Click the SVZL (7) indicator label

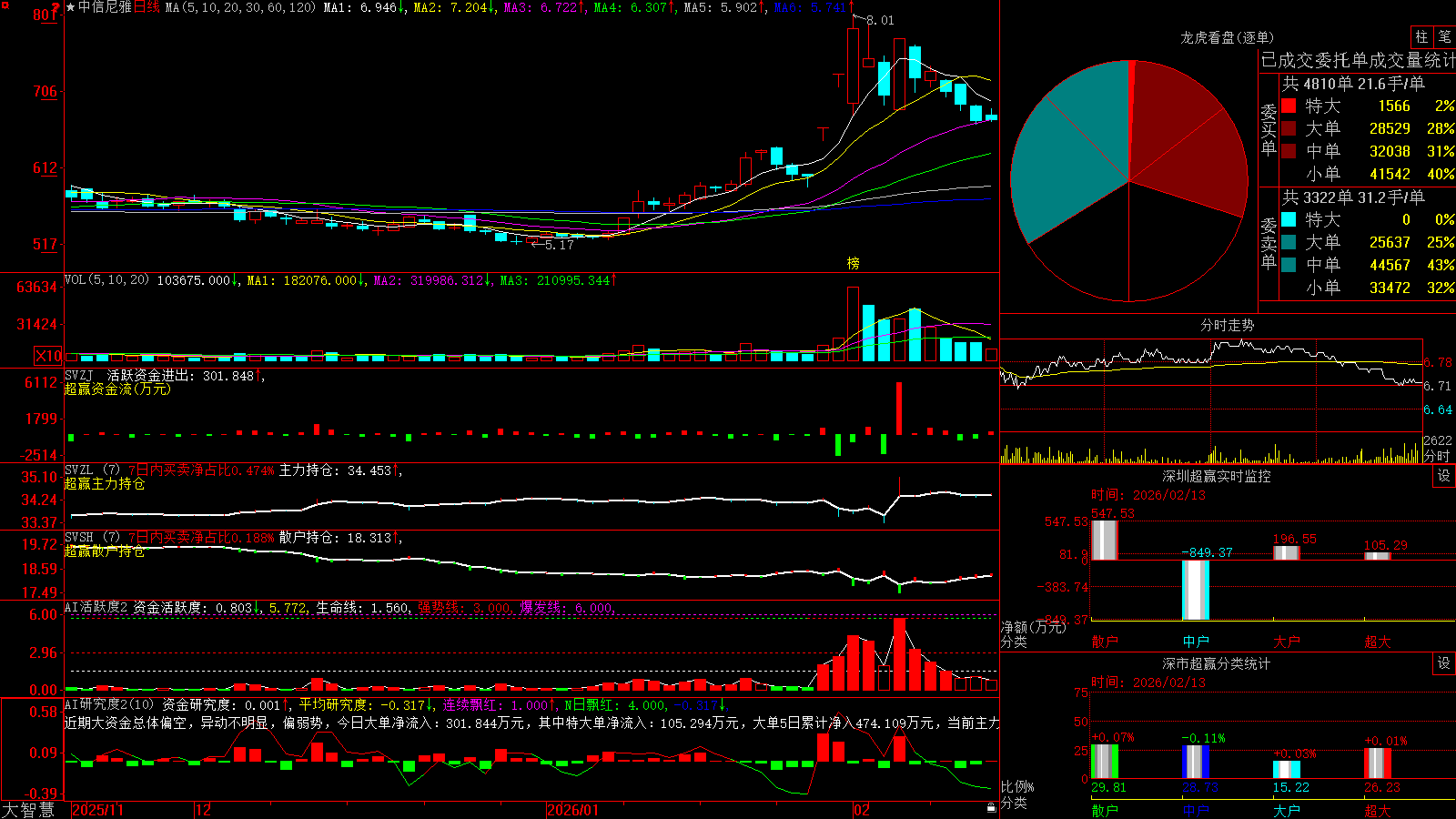[x=92, y=470]
